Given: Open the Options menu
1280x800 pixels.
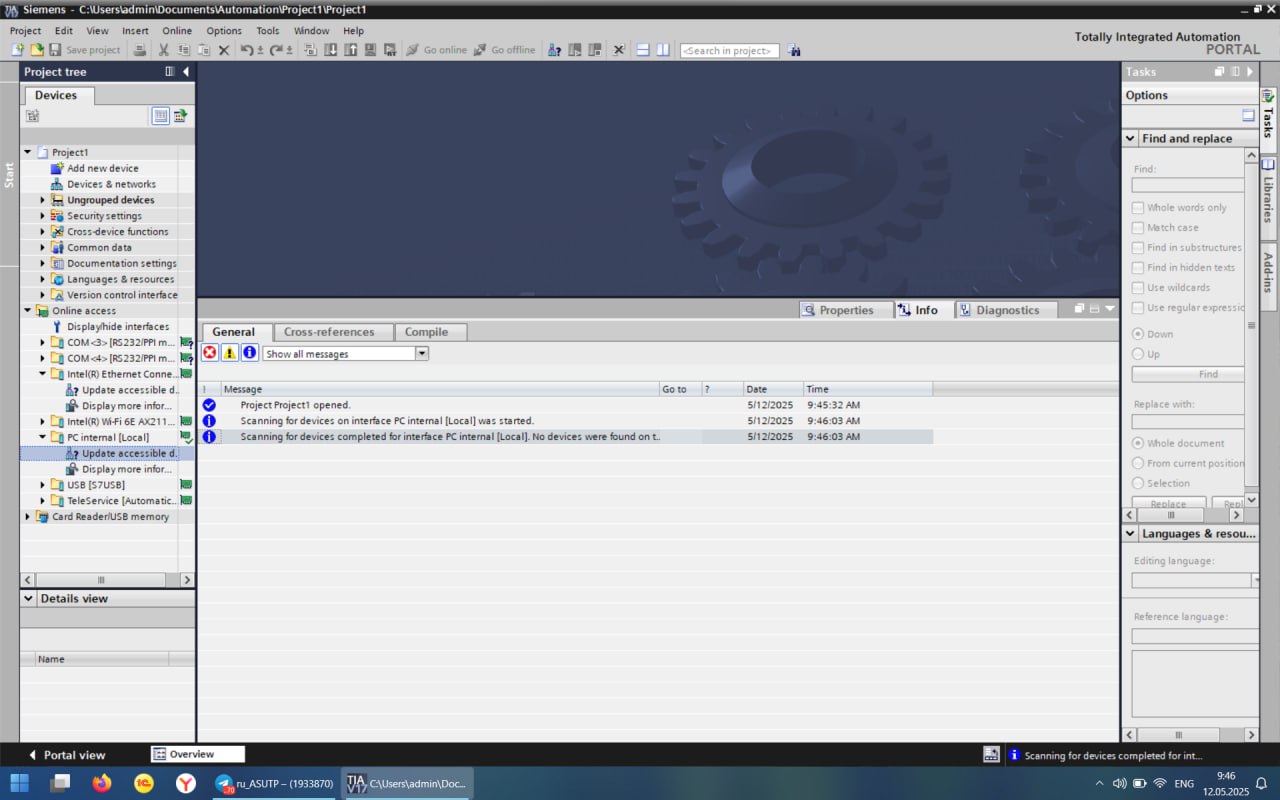Looking at the screenshot, I should point(224,31).
